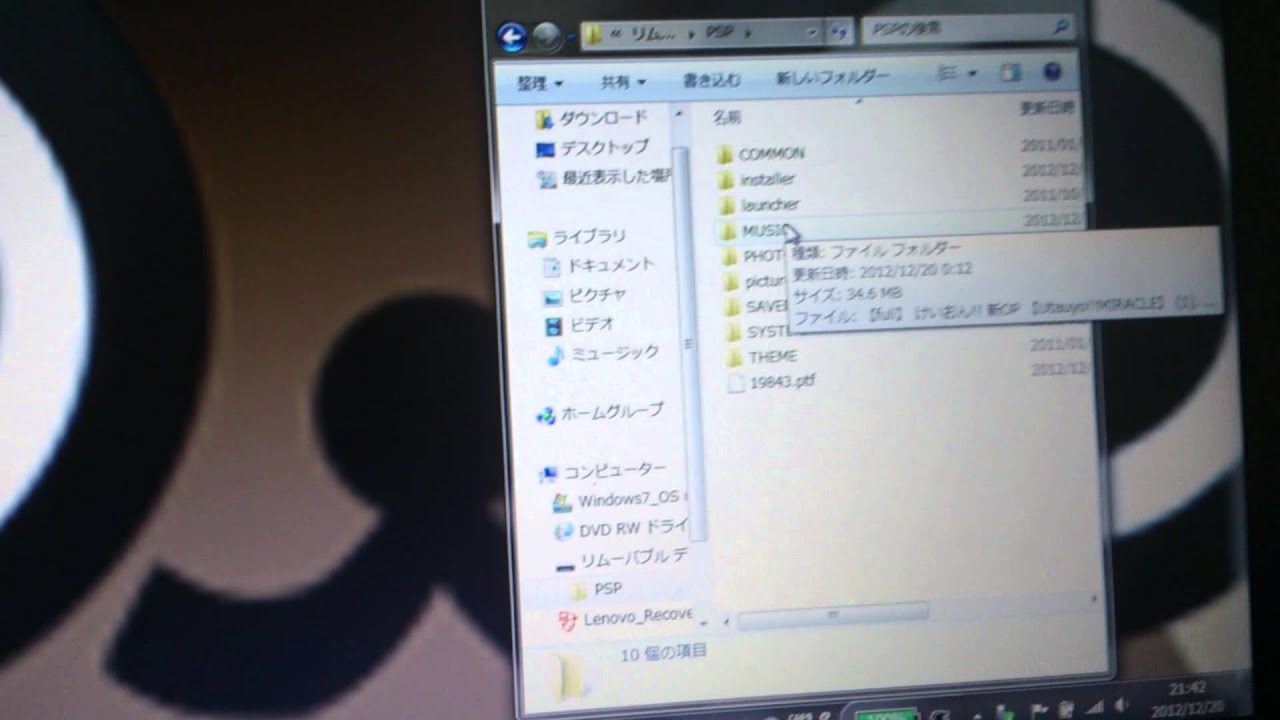Click the navigation pane vertical scrollbar
The height and width of the screenshot is (720, 1280).
tap(690, 345)
